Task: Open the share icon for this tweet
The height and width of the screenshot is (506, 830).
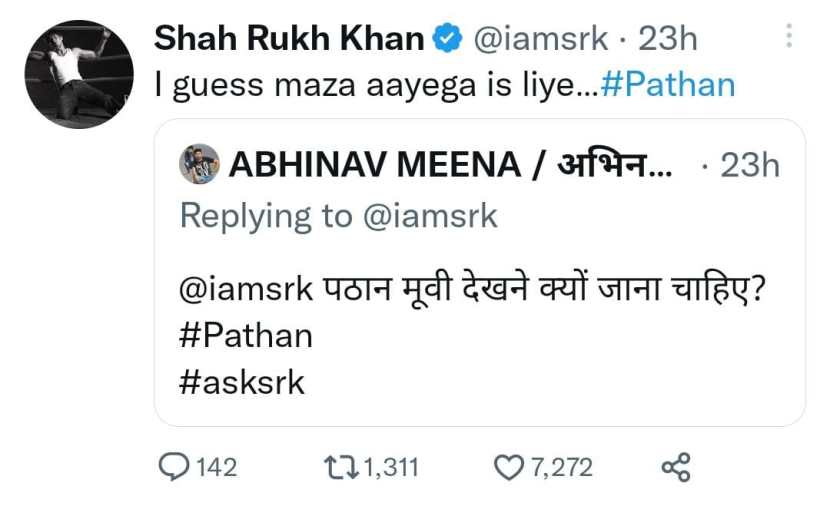Action: 676,466
